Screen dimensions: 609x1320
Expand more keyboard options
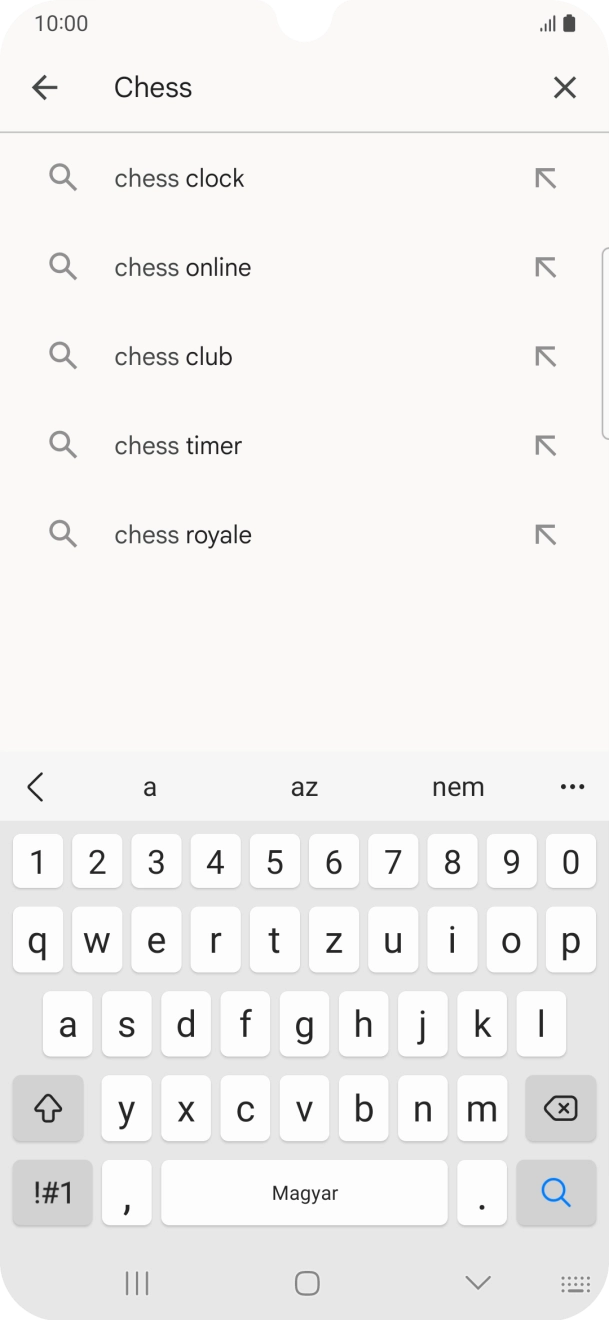point(572,787)
